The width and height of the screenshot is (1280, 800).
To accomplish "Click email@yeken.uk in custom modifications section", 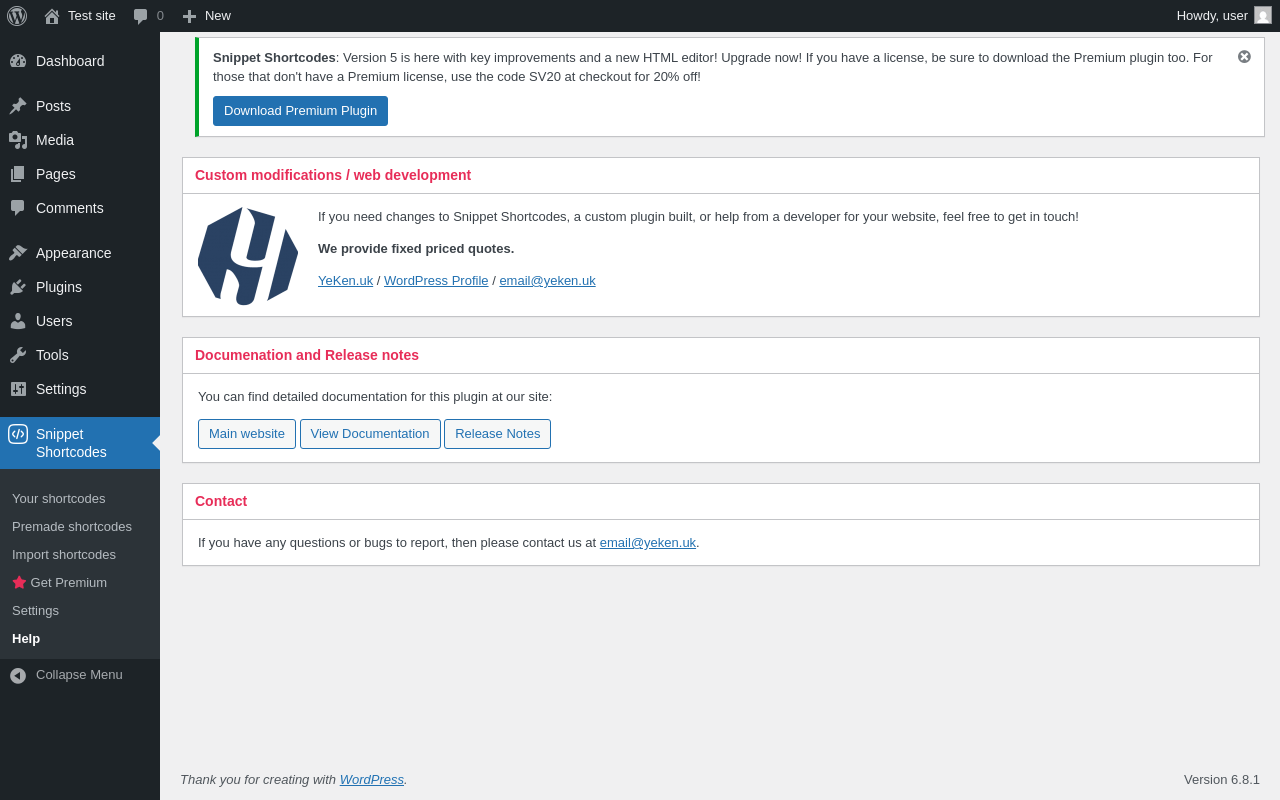I will (547, 281).
